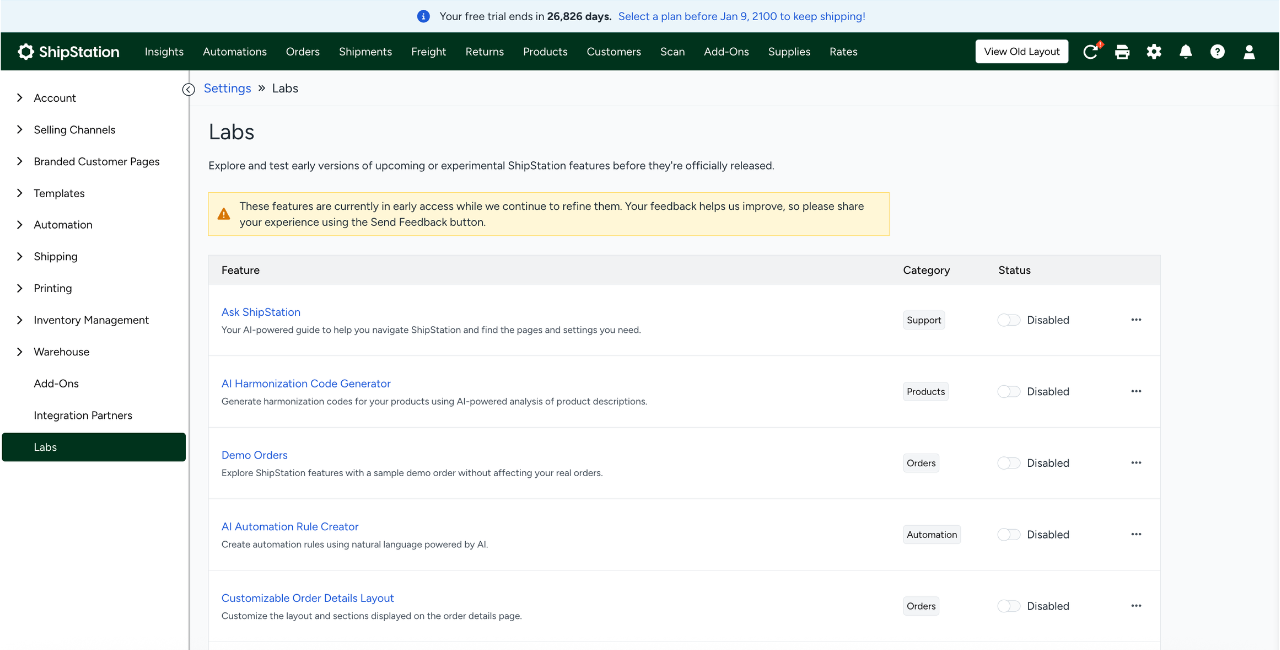This screenshot has width=1280, height=650.
Task: Click the Support category tag
Action: click(x=924, y=320)
